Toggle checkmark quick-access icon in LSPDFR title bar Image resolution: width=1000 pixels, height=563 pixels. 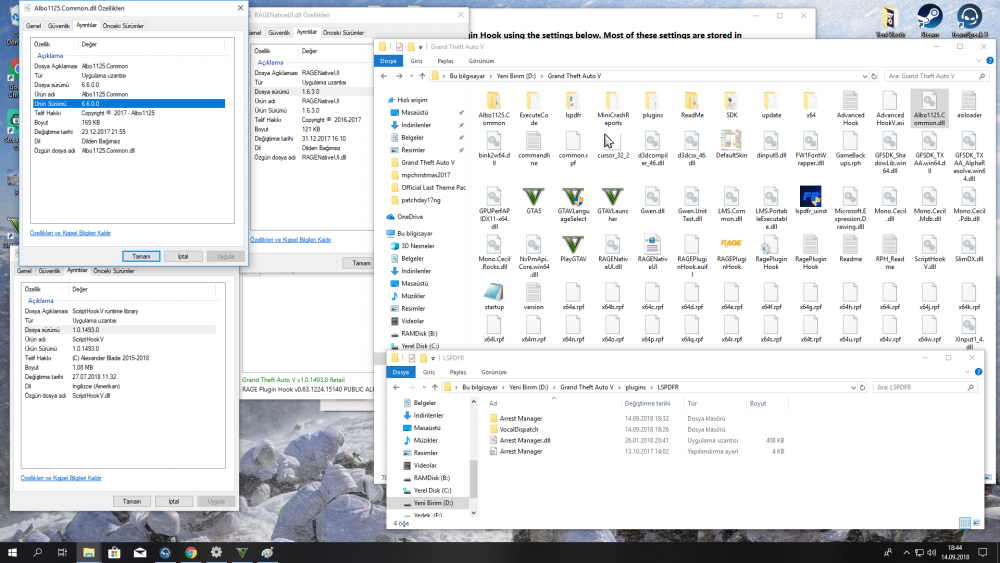(x=412, y=358)
